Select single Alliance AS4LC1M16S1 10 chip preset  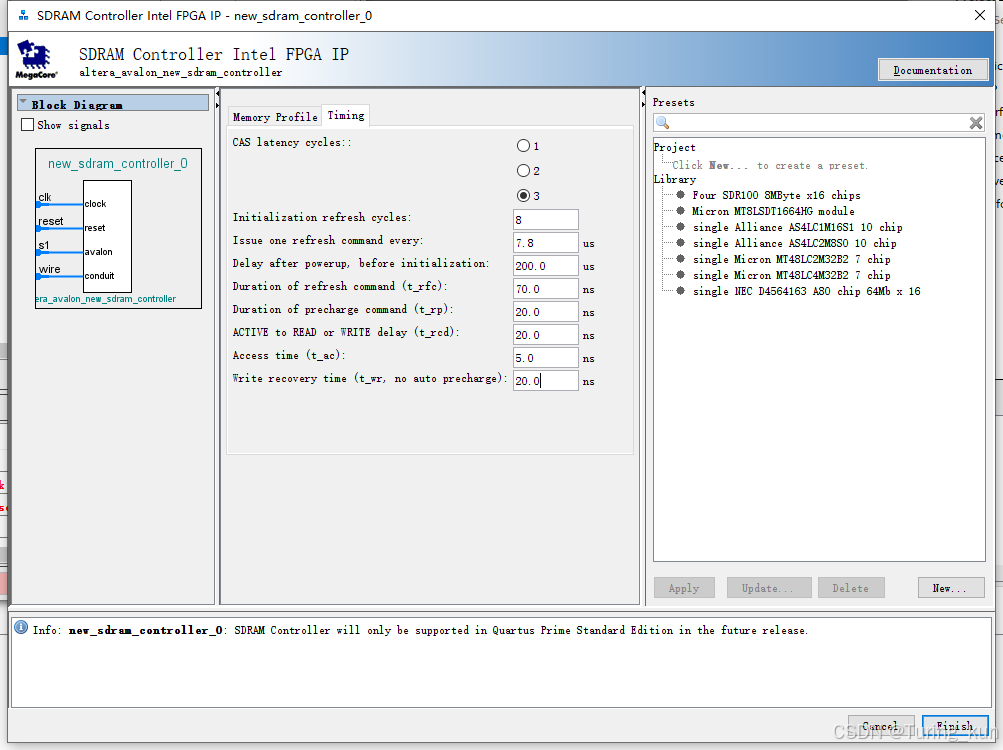click(x=797, y=227)
